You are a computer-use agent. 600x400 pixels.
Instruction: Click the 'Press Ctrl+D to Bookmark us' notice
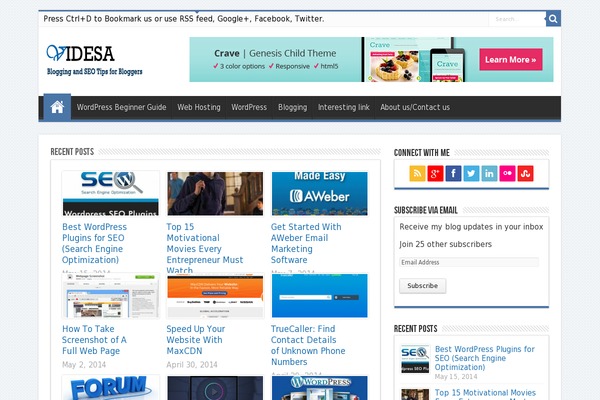coord(184,19)
